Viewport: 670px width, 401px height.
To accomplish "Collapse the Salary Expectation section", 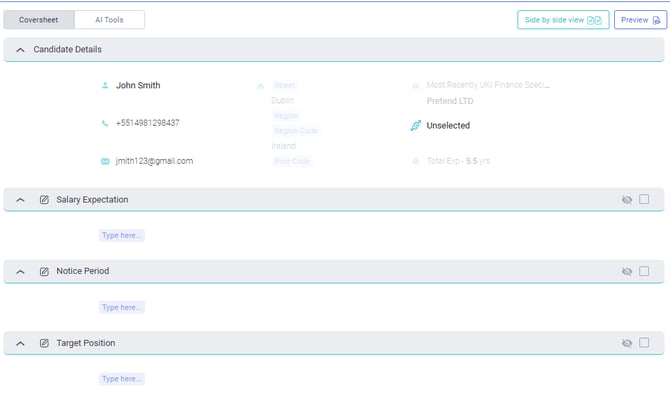I will (x=20, y=200).
